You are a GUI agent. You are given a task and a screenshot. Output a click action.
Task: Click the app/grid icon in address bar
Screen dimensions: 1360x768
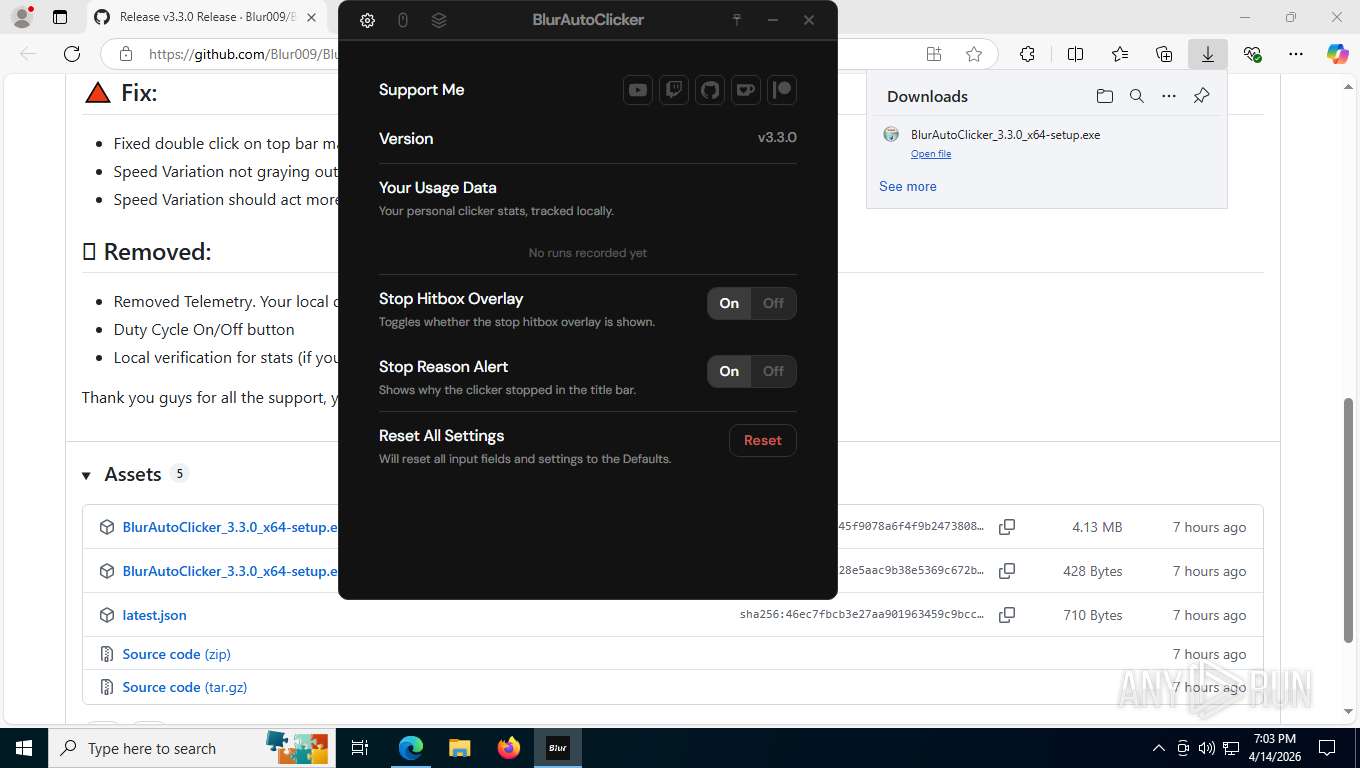pos(934,54)
